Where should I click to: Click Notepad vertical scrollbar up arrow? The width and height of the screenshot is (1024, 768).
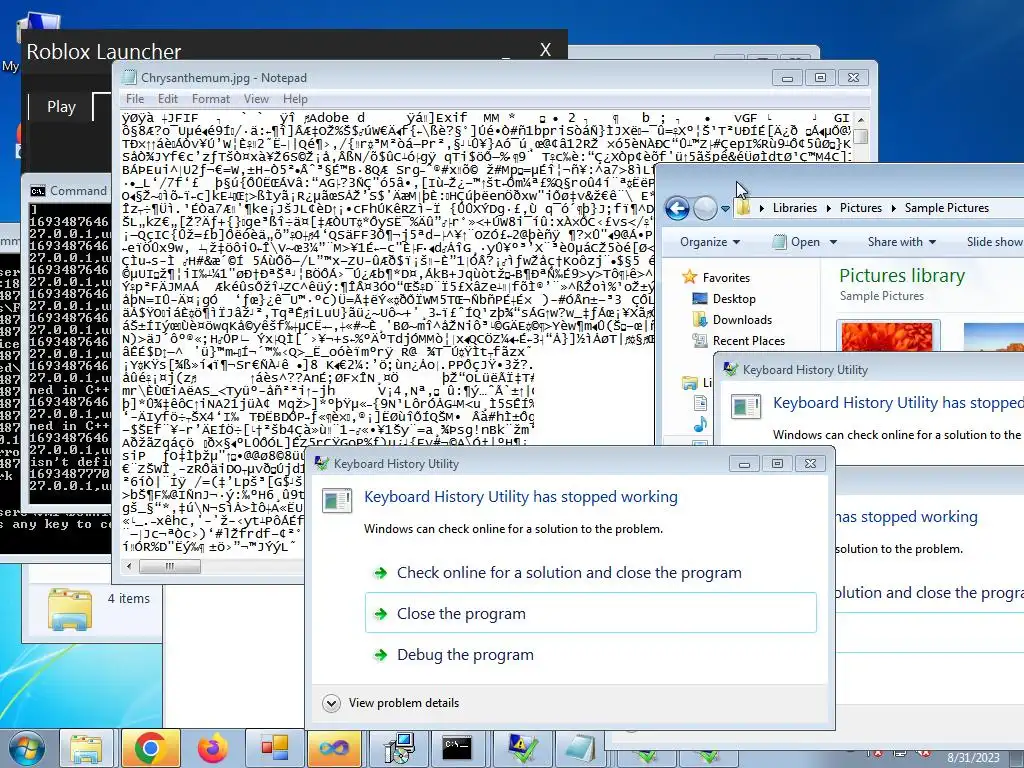pos(861,120)
